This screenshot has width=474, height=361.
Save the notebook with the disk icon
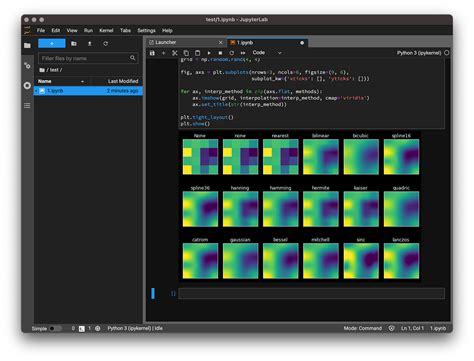[x=152, y=53]
